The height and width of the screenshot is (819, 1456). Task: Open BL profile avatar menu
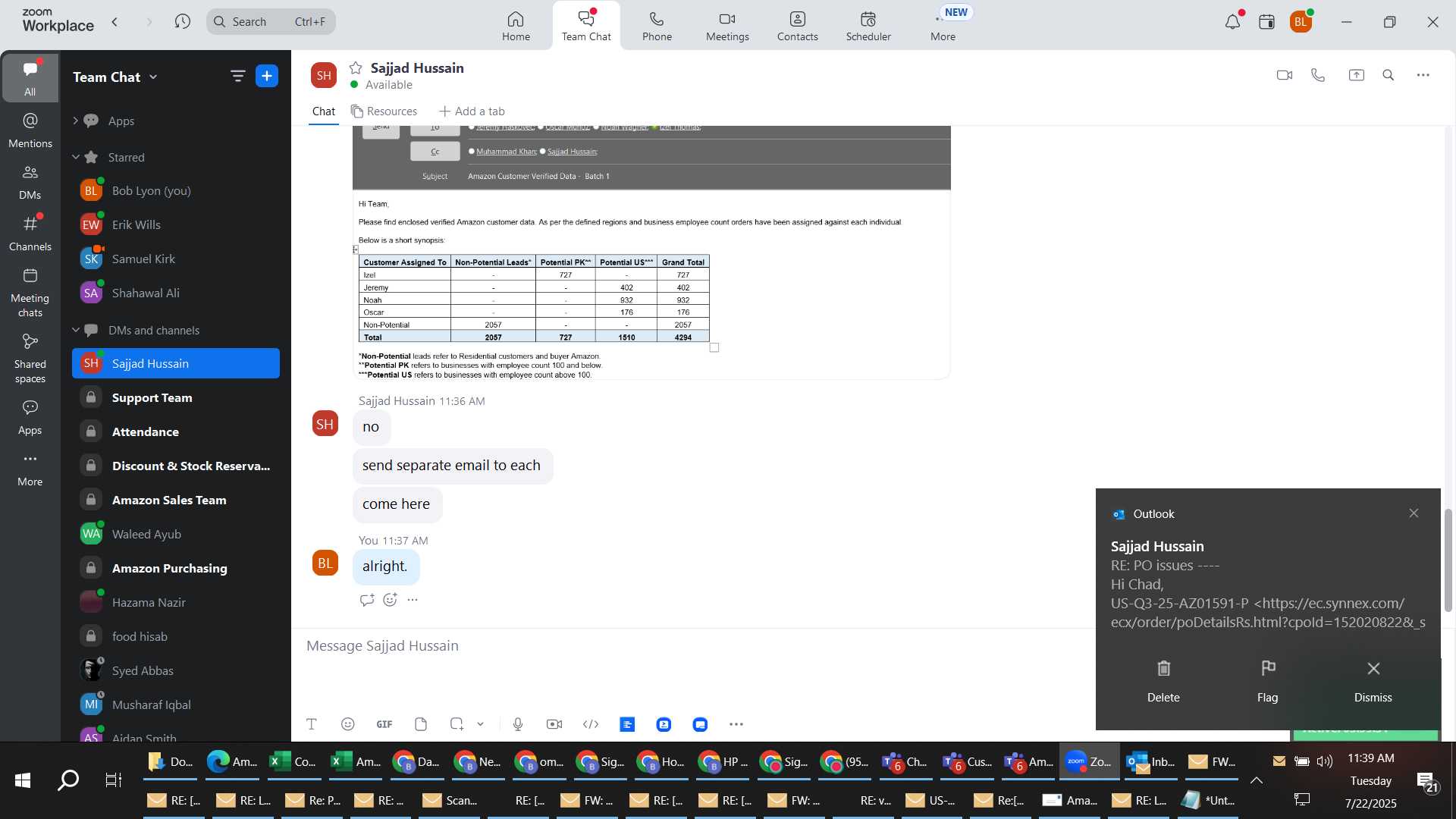1301,22
